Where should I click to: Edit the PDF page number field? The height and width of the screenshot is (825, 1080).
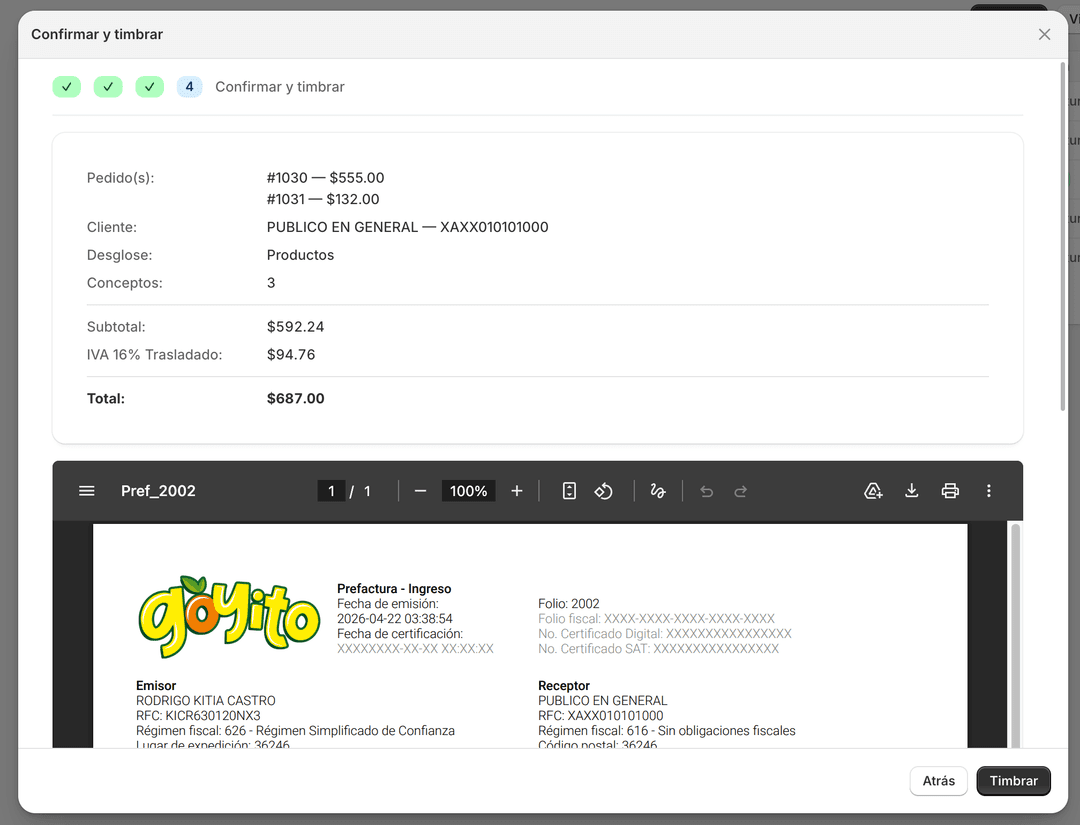331,491
